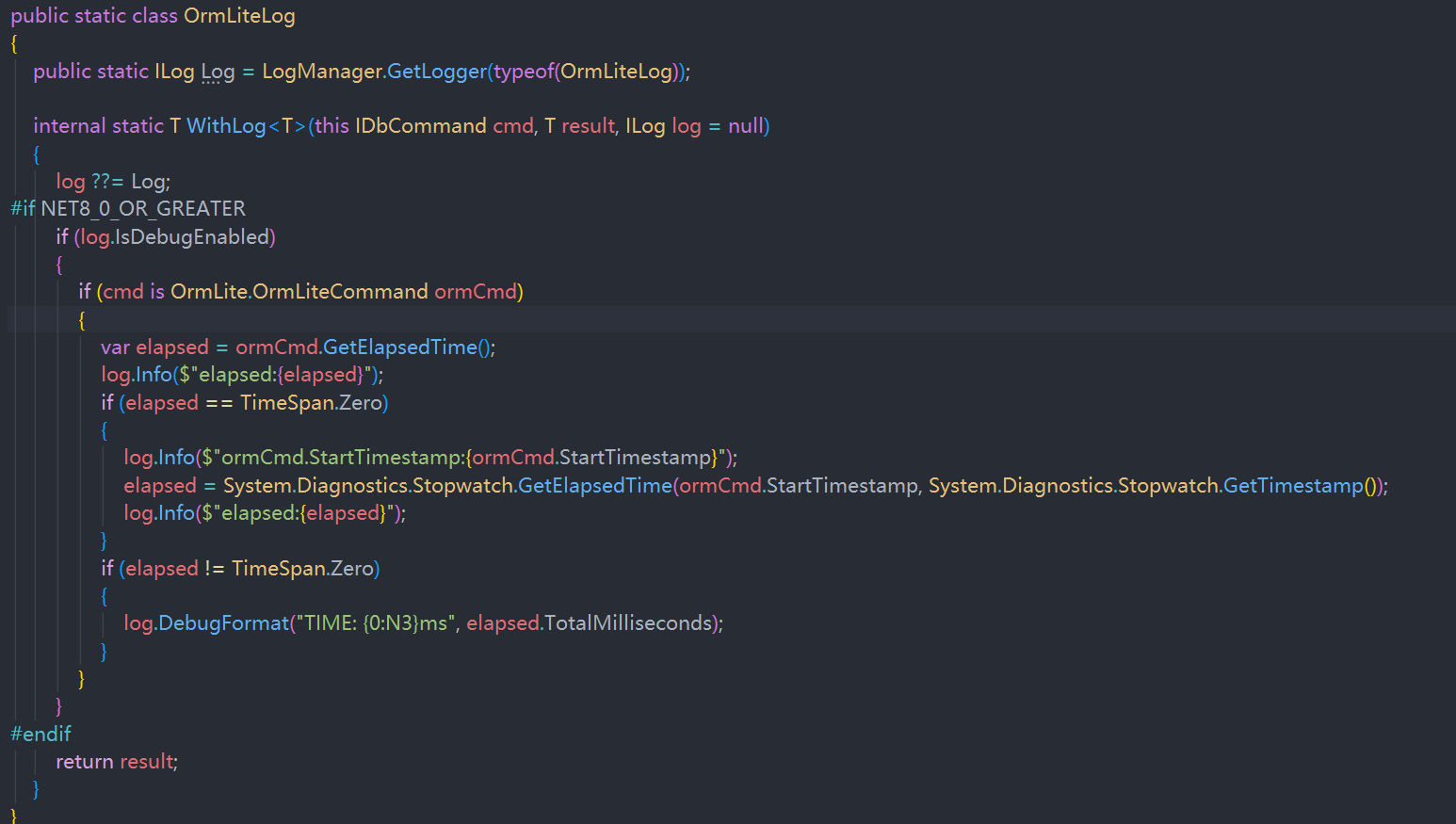Click the NET8_0_OR_GREATER preprocessor symbol
1456x824 pixels.
[143, 209]
